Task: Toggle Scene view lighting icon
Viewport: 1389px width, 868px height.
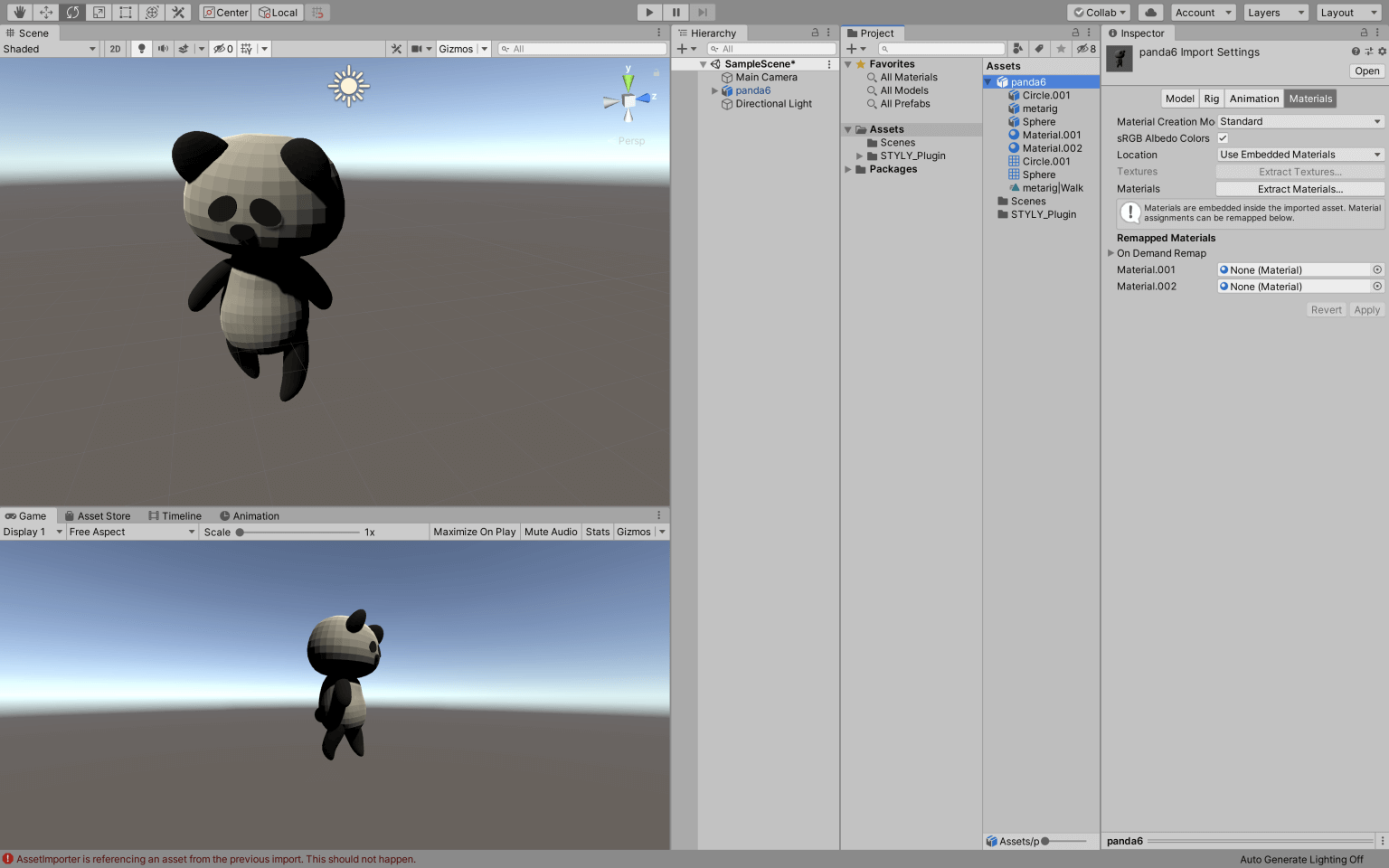Action: 141,48
